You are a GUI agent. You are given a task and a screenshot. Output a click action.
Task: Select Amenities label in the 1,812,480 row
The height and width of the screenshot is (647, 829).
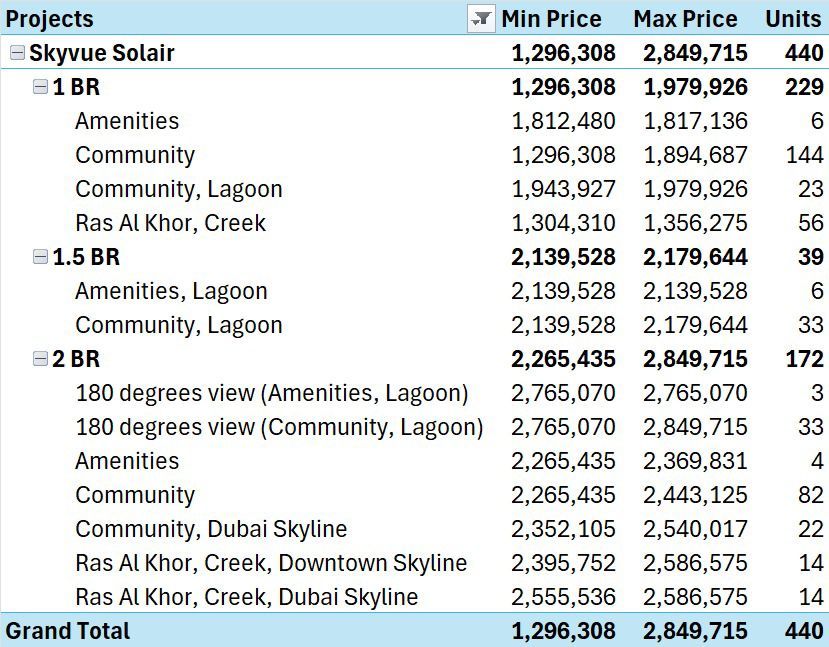[x=127, y=121]
